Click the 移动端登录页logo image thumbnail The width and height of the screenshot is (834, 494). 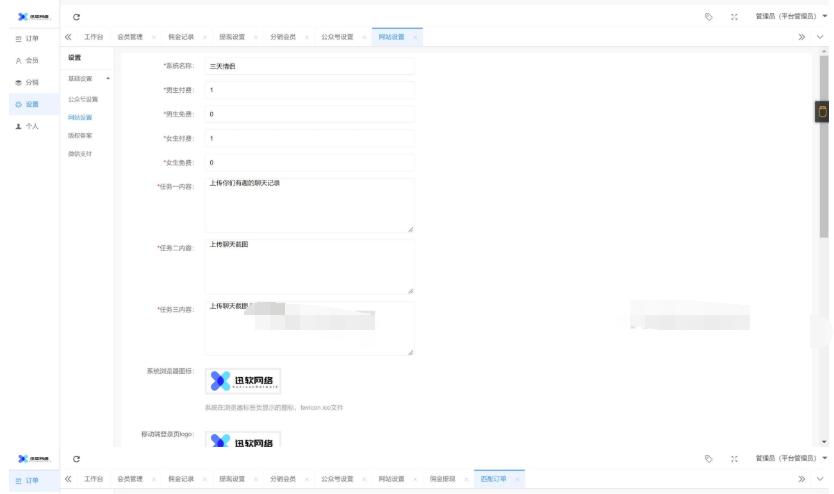[243, 439]
